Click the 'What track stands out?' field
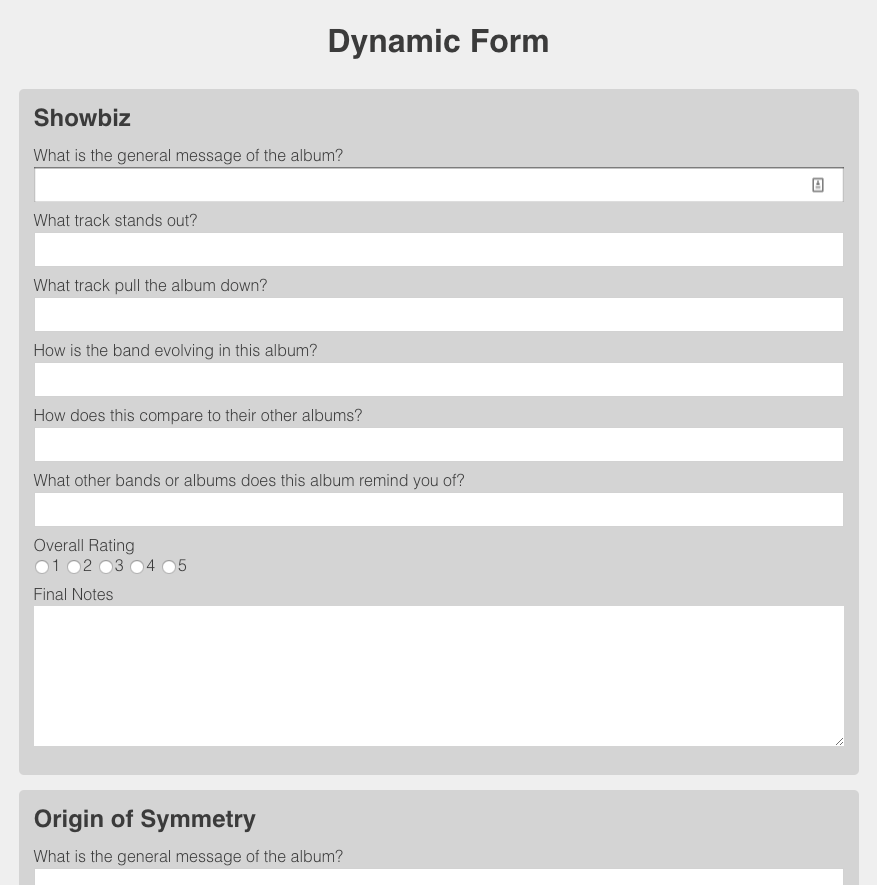The image size is (877, 885). (438, 249)
